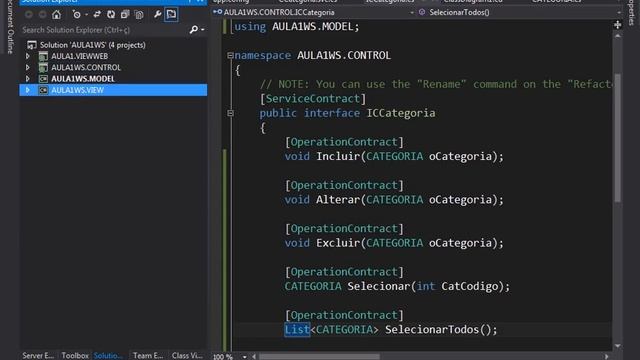Expand the AULA1WS.VIEW project

pos(28,90)
